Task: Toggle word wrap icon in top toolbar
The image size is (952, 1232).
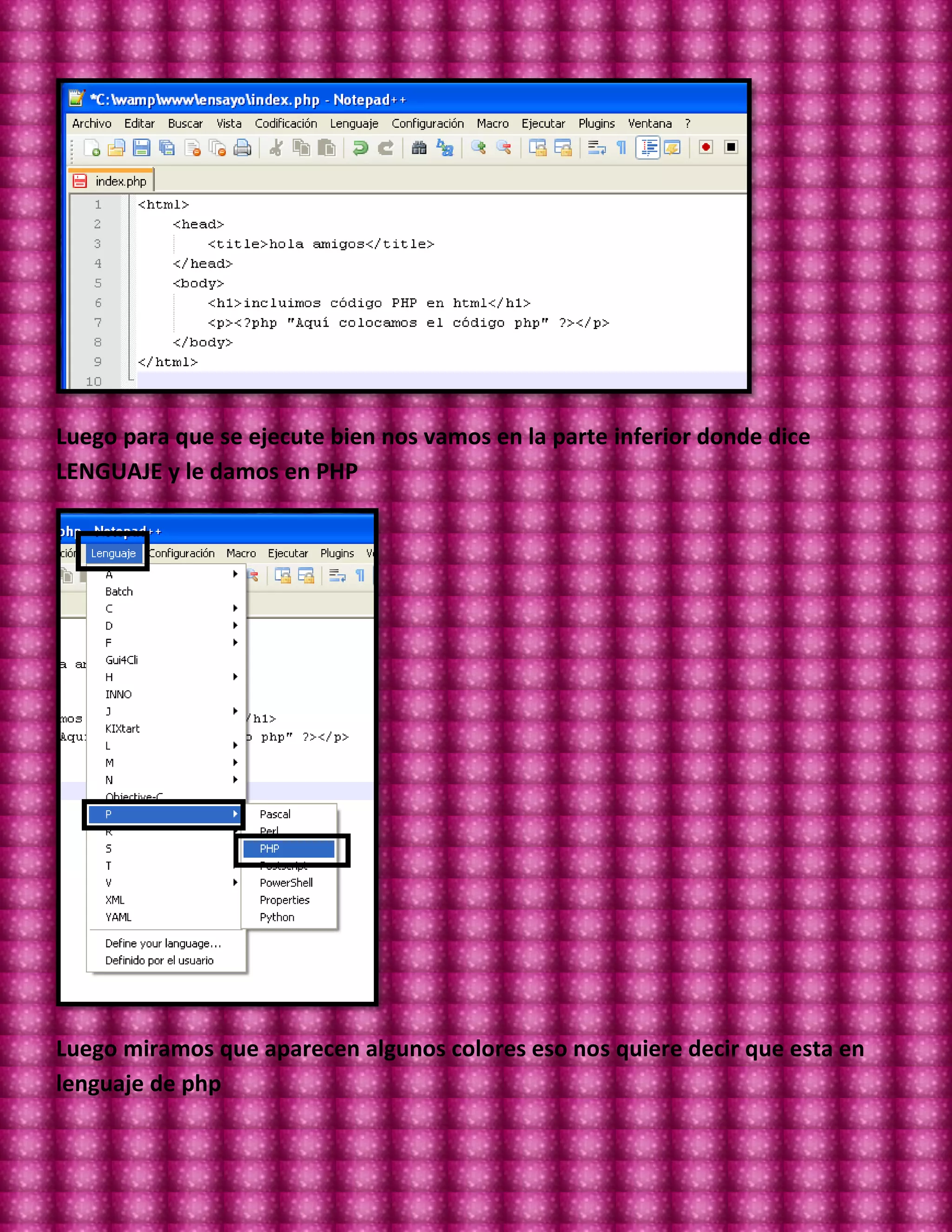Action: 597,148
